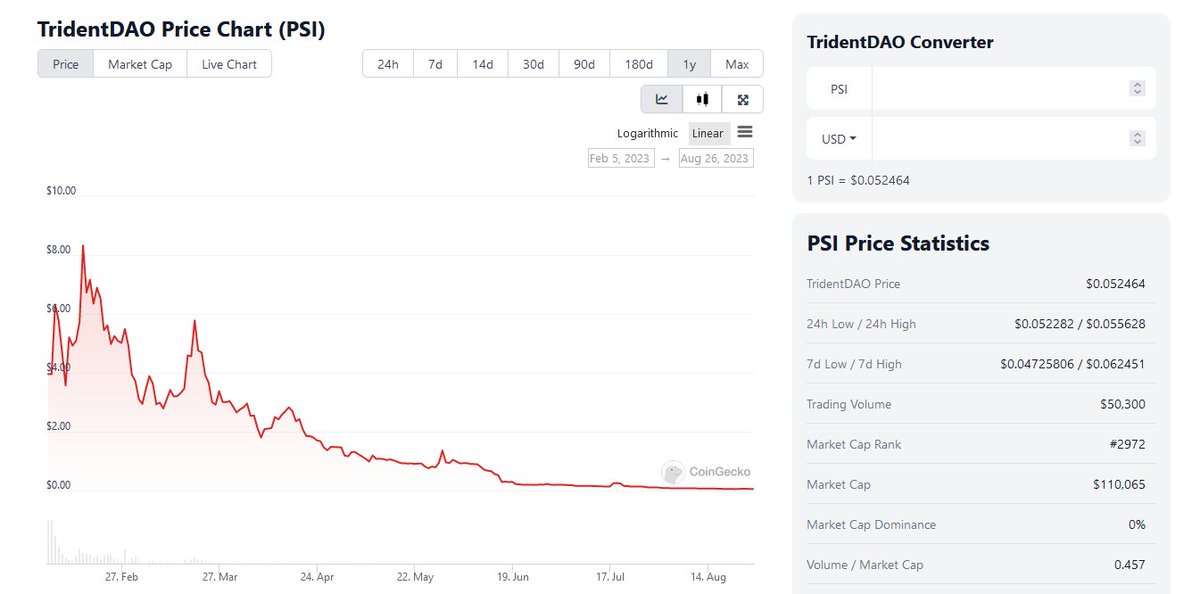The width and height of the screenshot is (1200, 594).
Task: Click the 19. Jun axis label
Action: click(513, 577)
